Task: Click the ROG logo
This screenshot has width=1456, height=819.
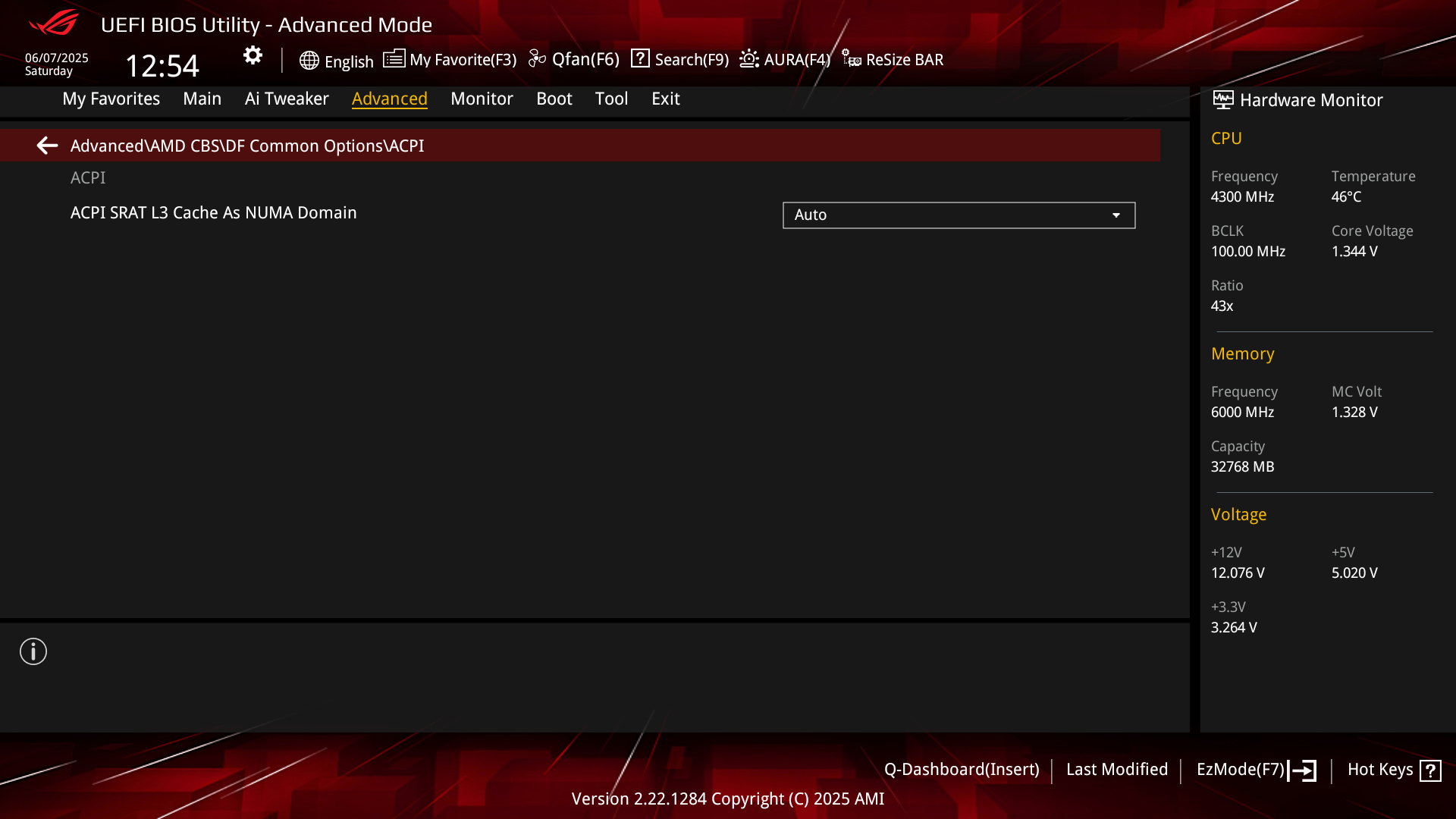Action: click(53, 23)
